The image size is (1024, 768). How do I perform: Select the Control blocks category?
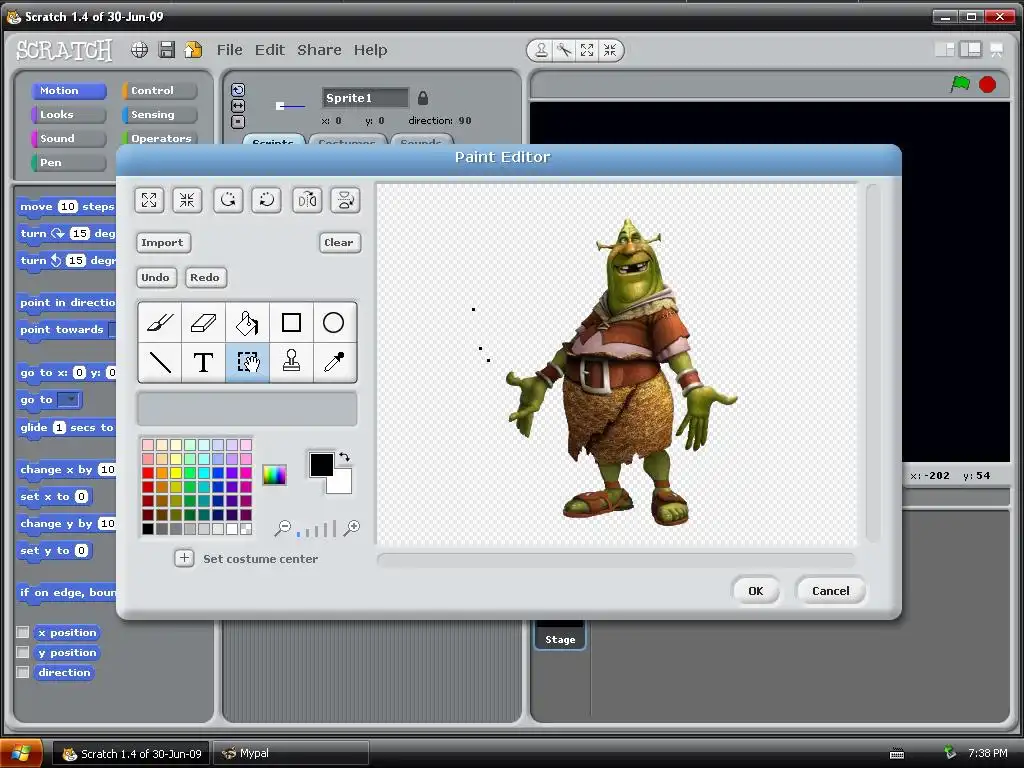[x=160, y=91]
